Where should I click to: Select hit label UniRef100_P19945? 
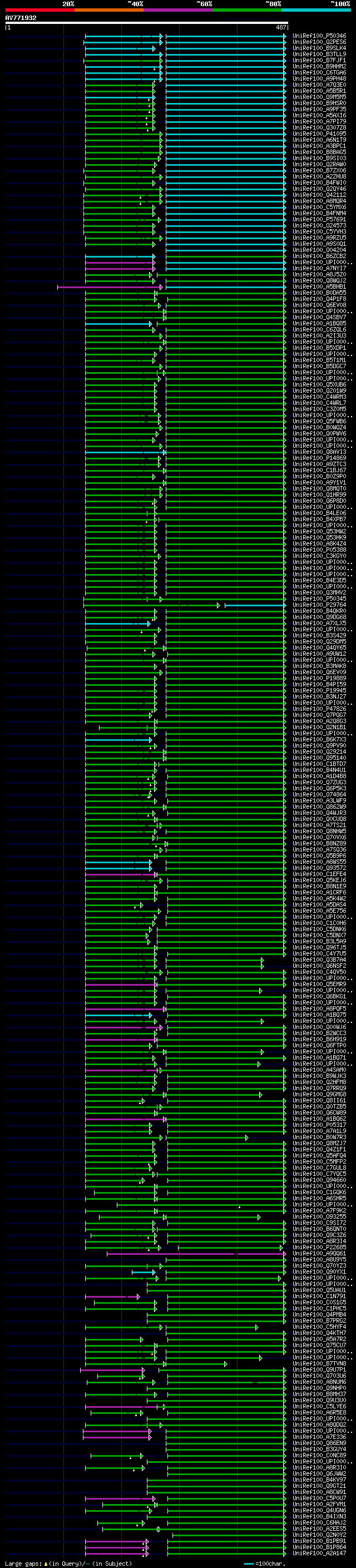pos(319,690)
